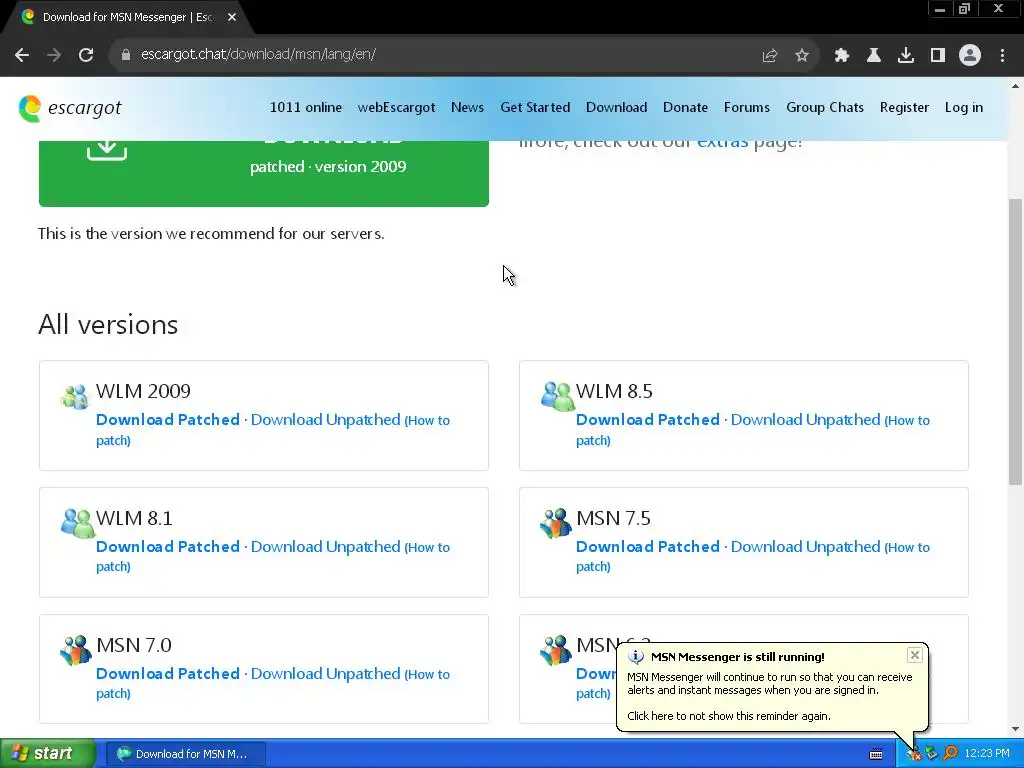Click the WLM 8.5 messenger icon

[556, 396]
